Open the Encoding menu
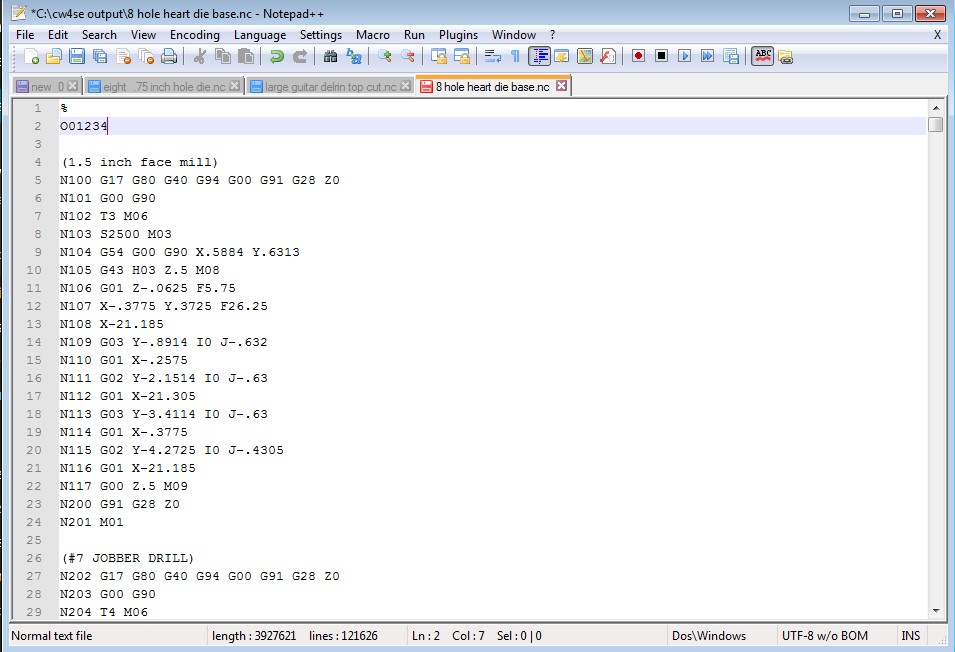This screenshot has width=955, height=652. 195,35
